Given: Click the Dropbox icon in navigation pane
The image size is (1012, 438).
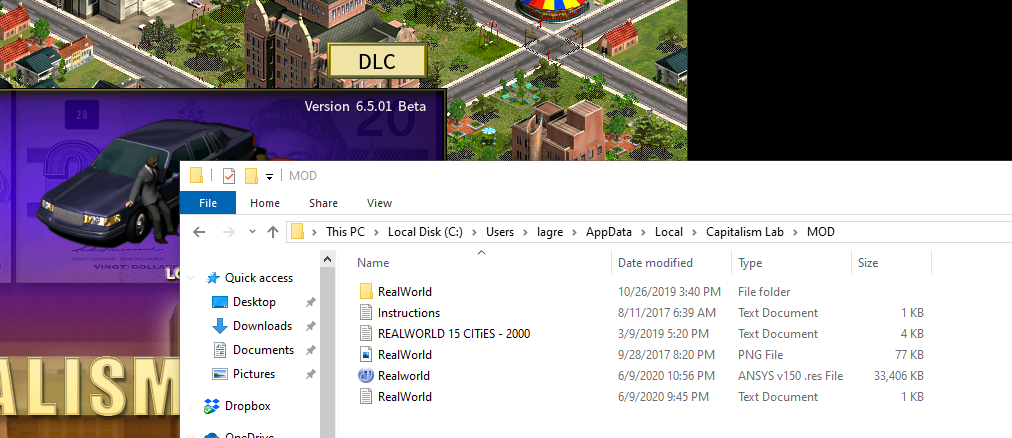Looking at the screenshot, I should point(212,406).
